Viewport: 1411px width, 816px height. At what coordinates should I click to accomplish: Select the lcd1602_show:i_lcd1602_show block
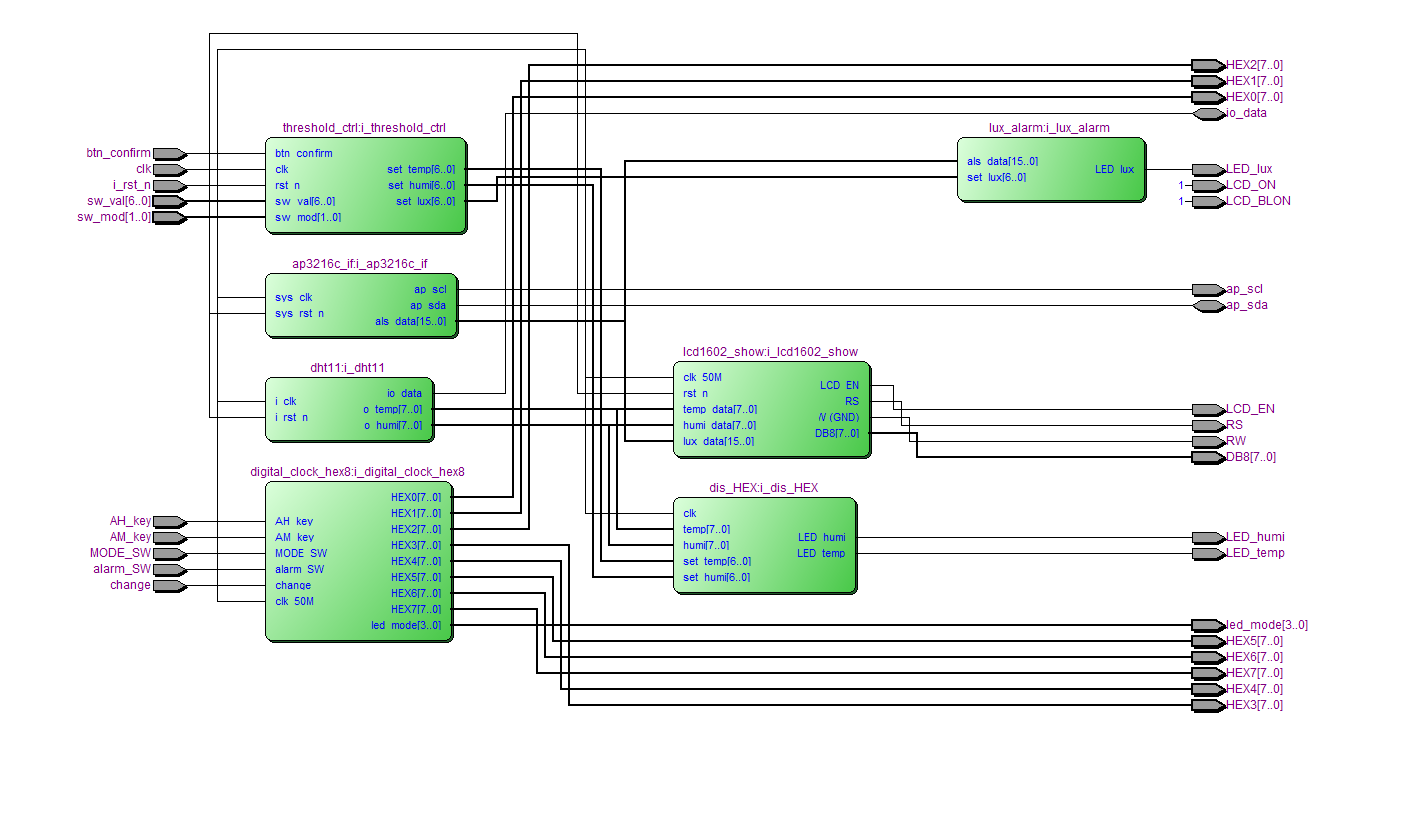771,409
